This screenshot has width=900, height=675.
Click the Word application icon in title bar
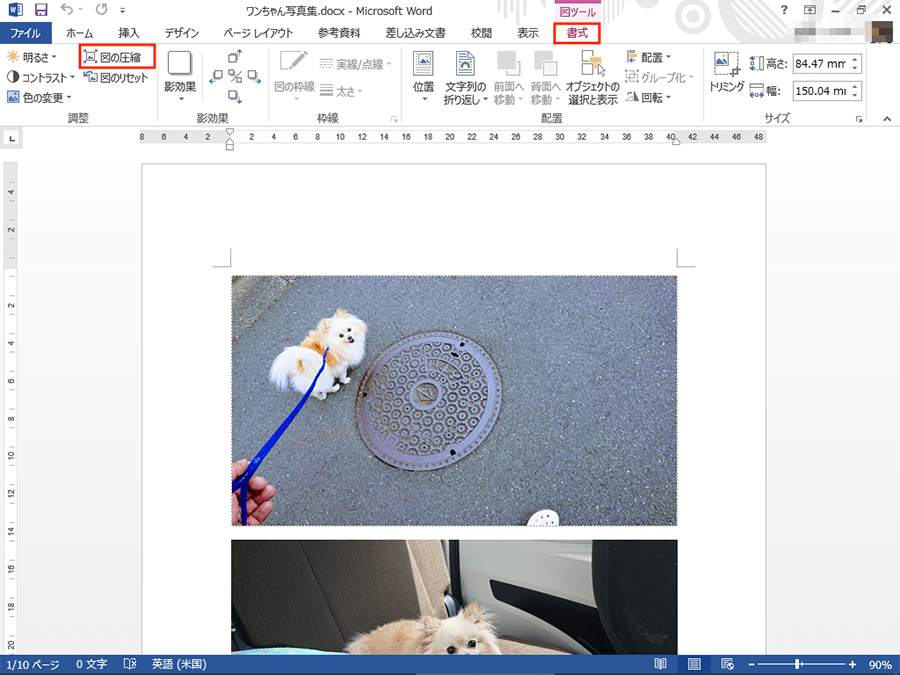coord(15,10)
